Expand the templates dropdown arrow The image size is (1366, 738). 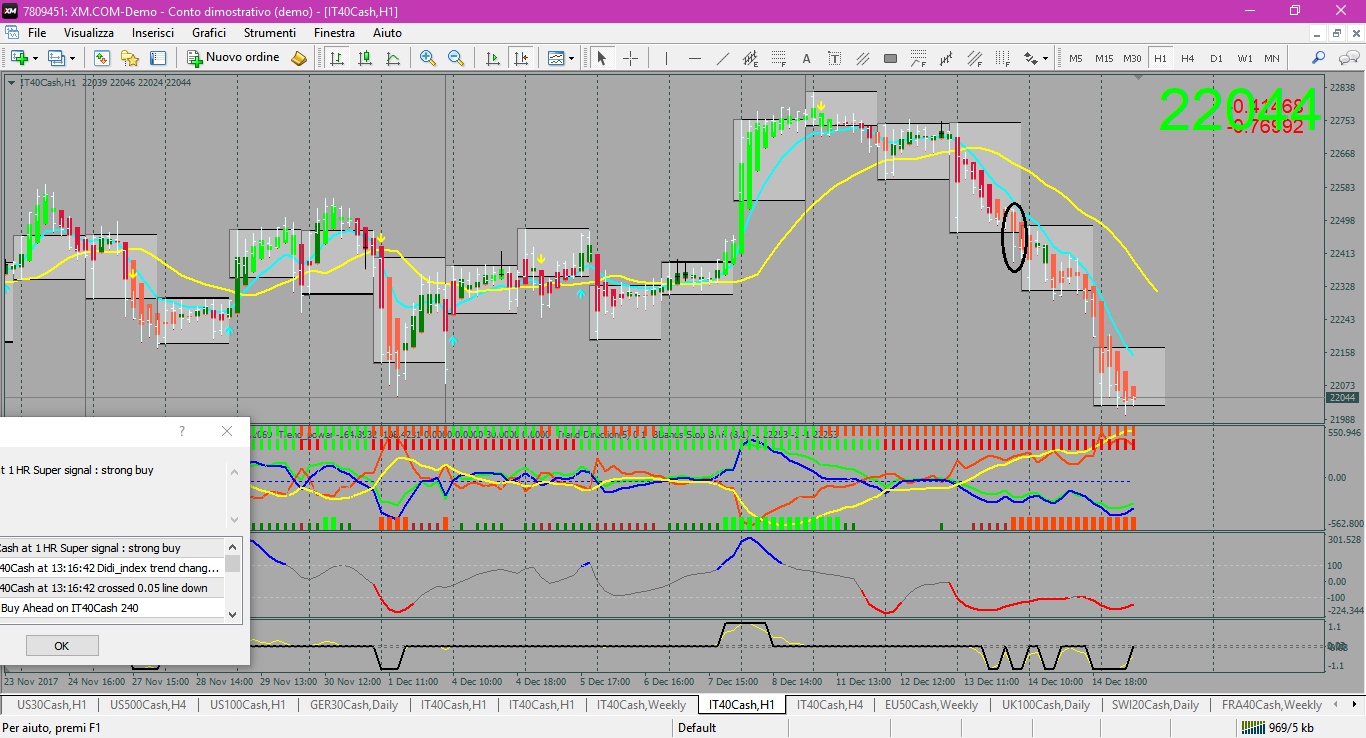coord(572,58)
